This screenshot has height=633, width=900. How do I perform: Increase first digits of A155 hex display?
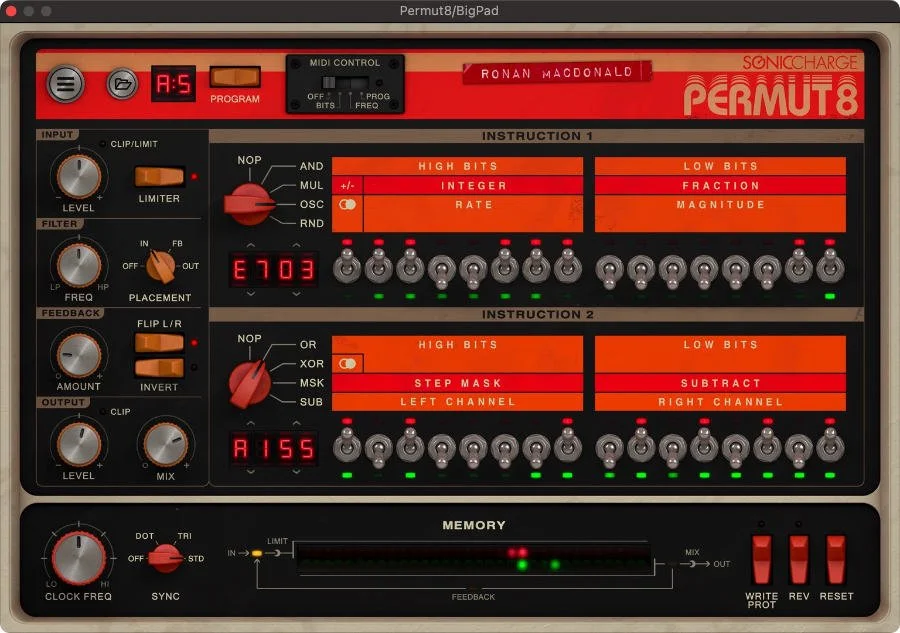(x=251, y=424)
